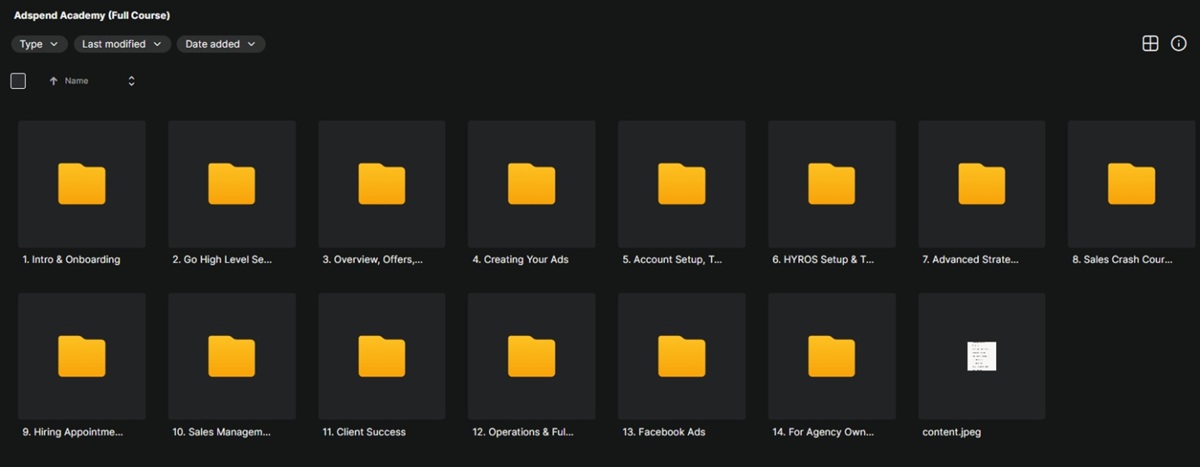This screenshot has width=1200, height=467.
Task: Open the Hiring Appointment folder
Action: 82,356
